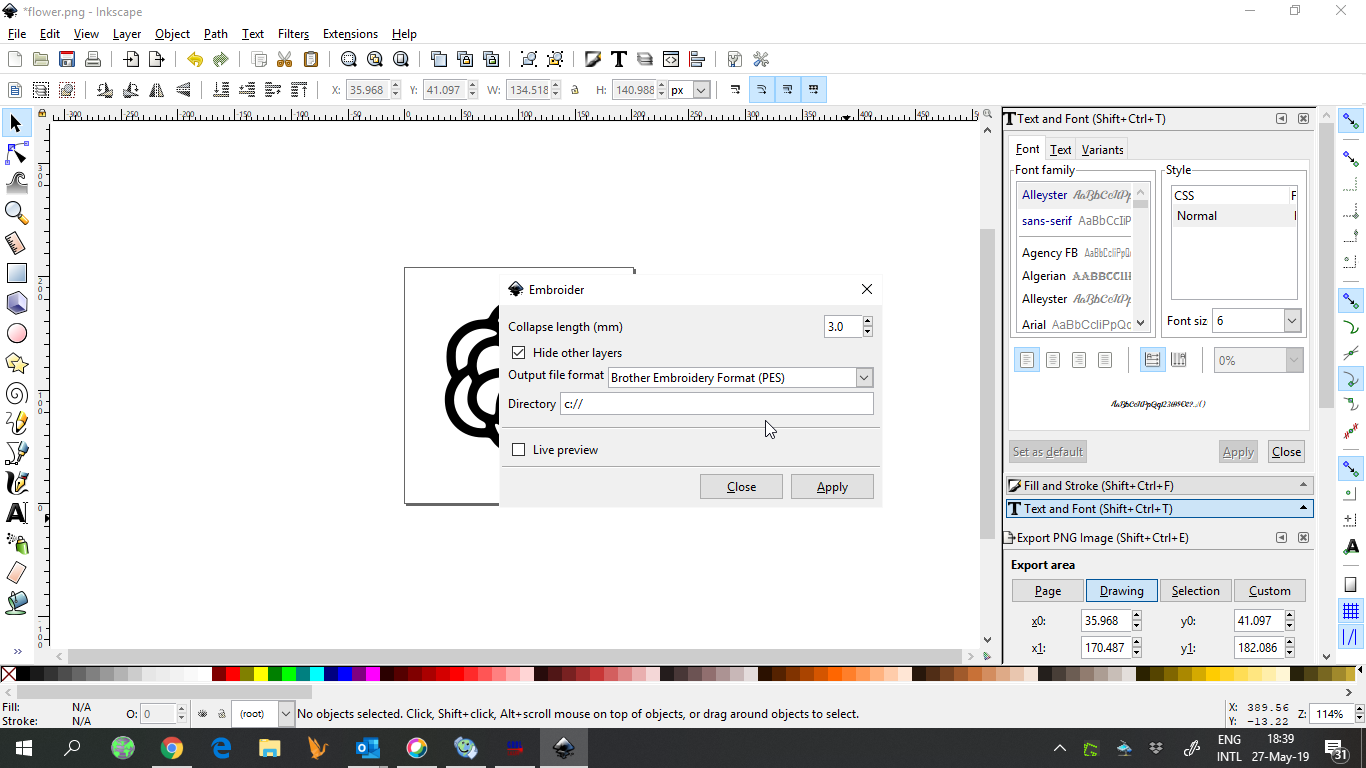Toggle grid snapping in snap bar
Viewport: 1366px width, 768px height.
1351,610
